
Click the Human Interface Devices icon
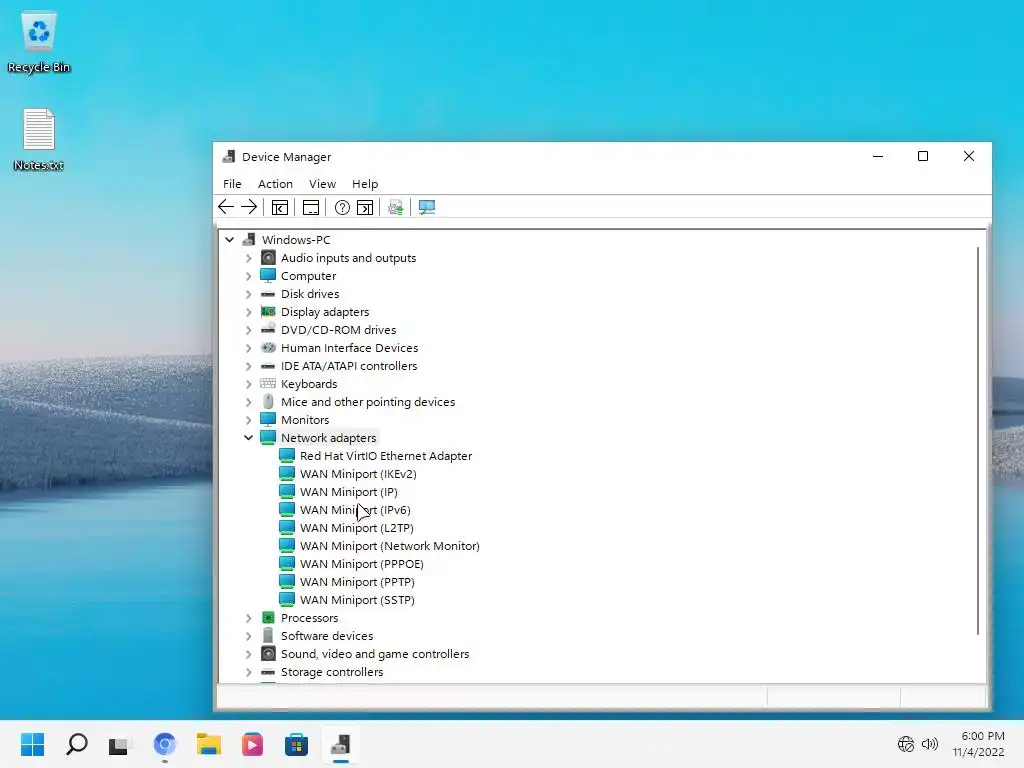[x=268, y=347]
